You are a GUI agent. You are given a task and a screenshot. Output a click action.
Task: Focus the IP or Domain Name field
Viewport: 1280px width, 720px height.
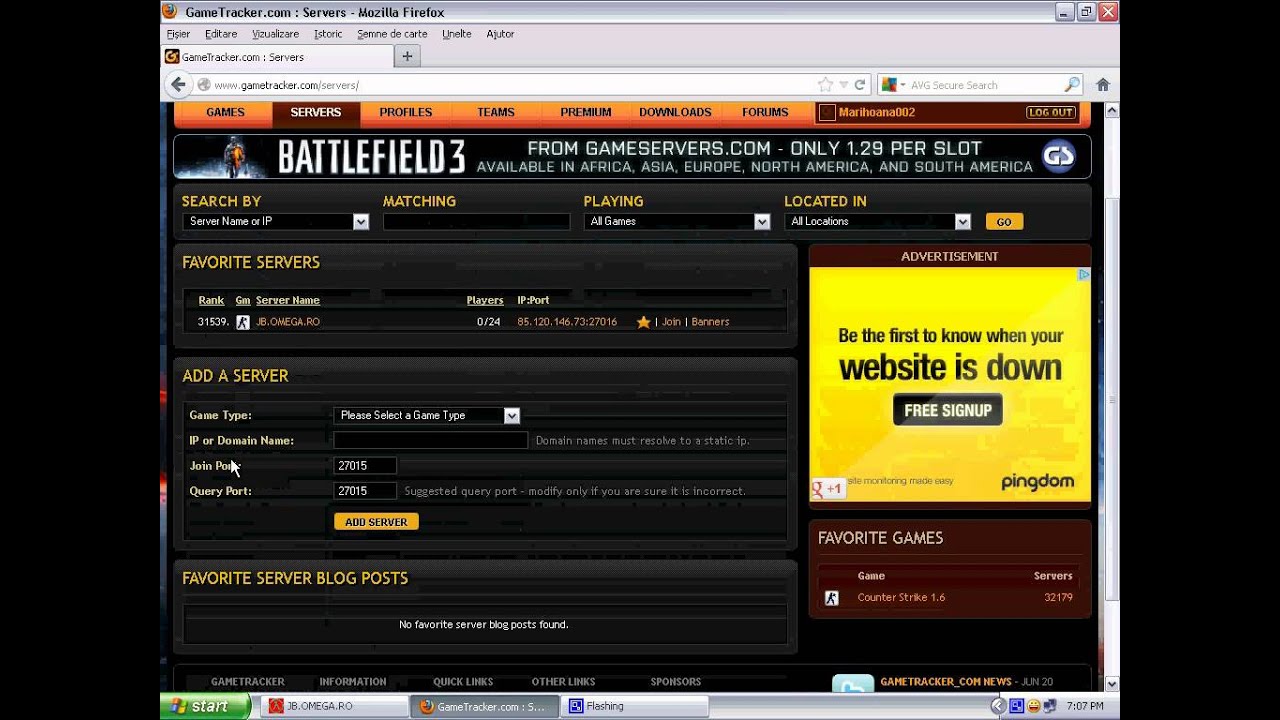pos(430,440)
